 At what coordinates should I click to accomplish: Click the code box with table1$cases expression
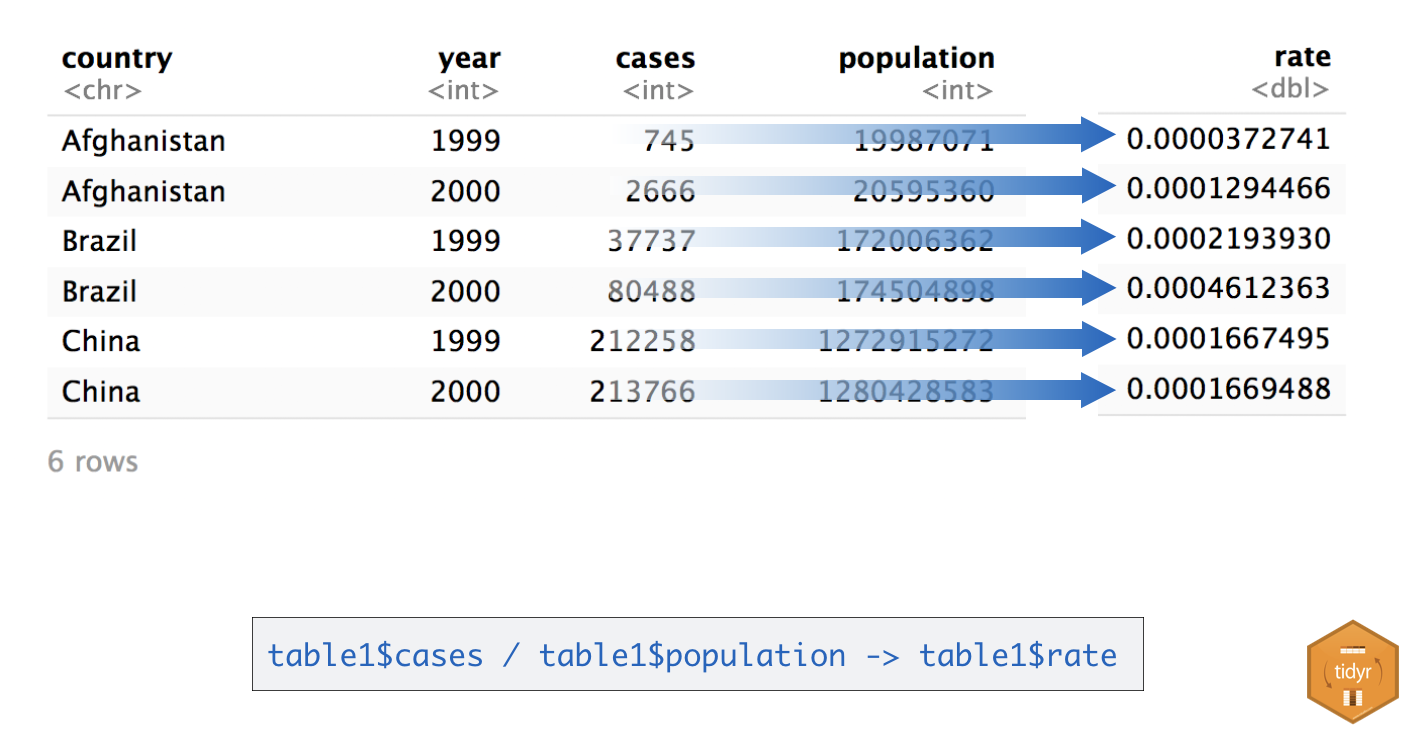(696, 654)
